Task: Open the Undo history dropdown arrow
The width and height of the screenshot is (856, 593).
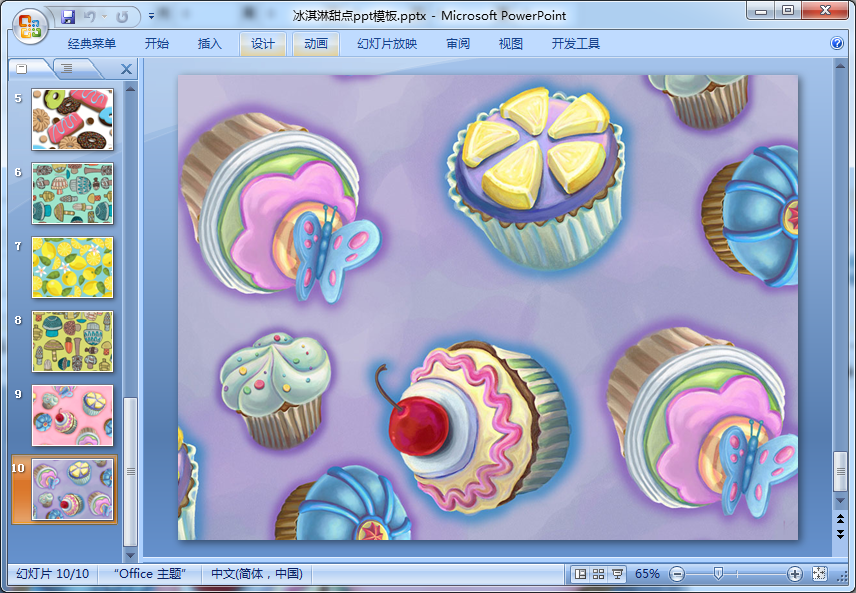Action: [x=104, y=16]
